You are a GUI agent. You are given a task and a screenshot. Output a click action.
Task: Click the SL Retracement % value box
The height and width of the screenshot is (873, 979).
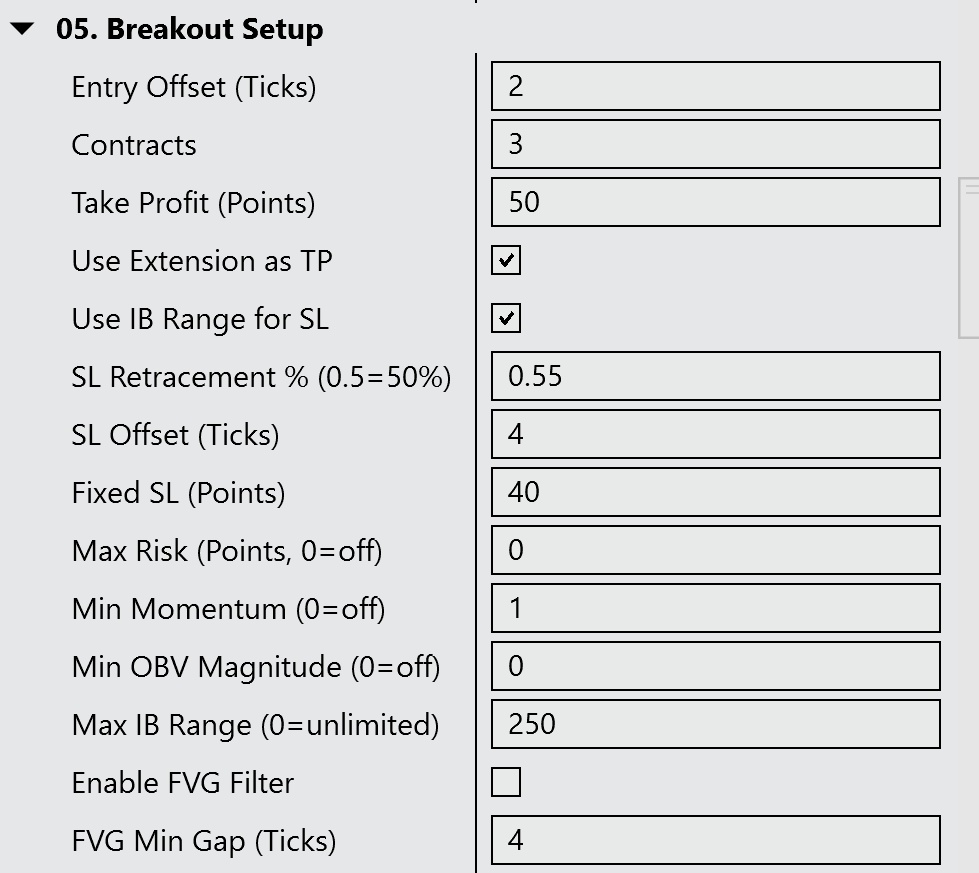coord(715,377)
